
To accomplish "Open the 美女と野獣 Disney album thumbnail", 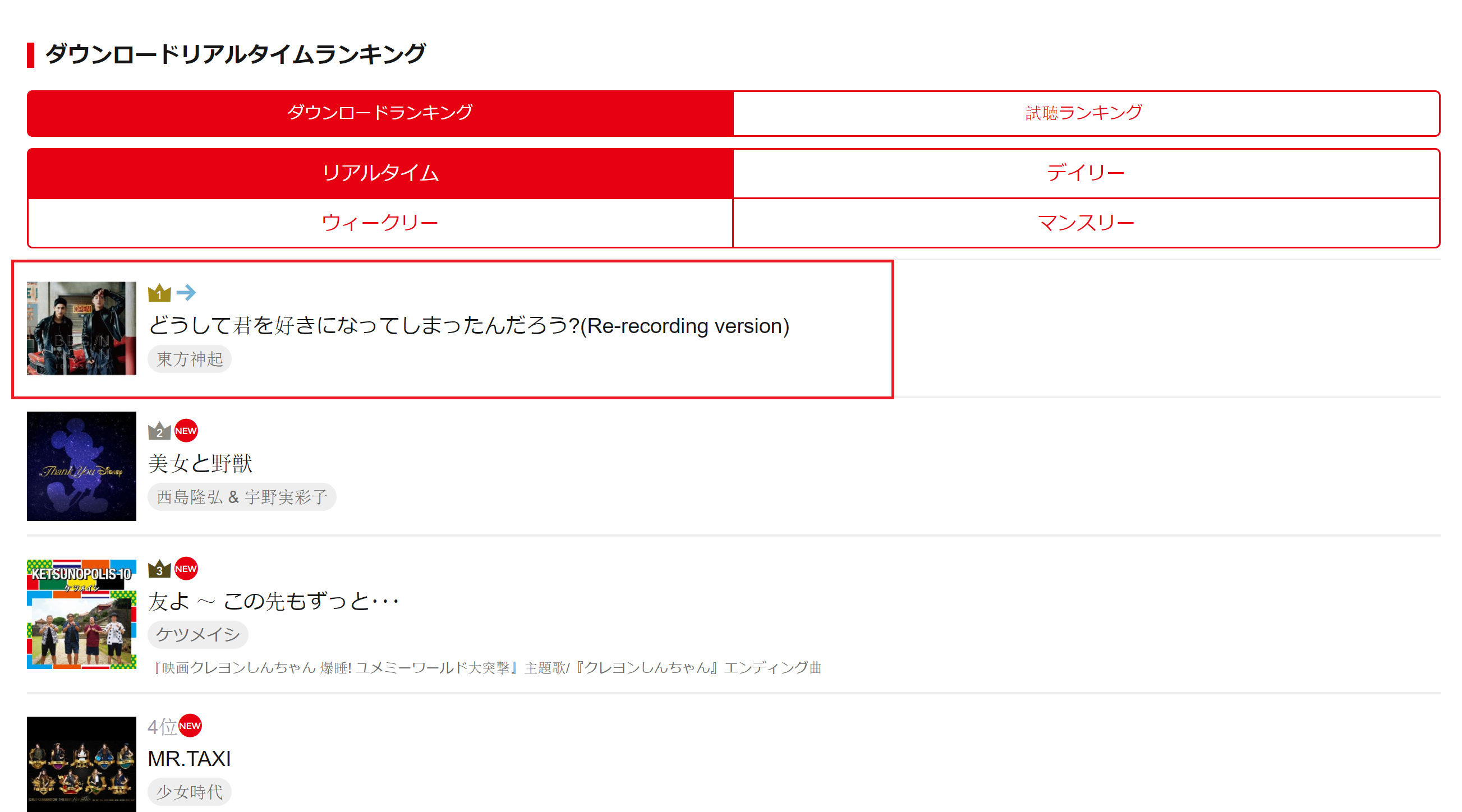I will click(x=82, y=466).
